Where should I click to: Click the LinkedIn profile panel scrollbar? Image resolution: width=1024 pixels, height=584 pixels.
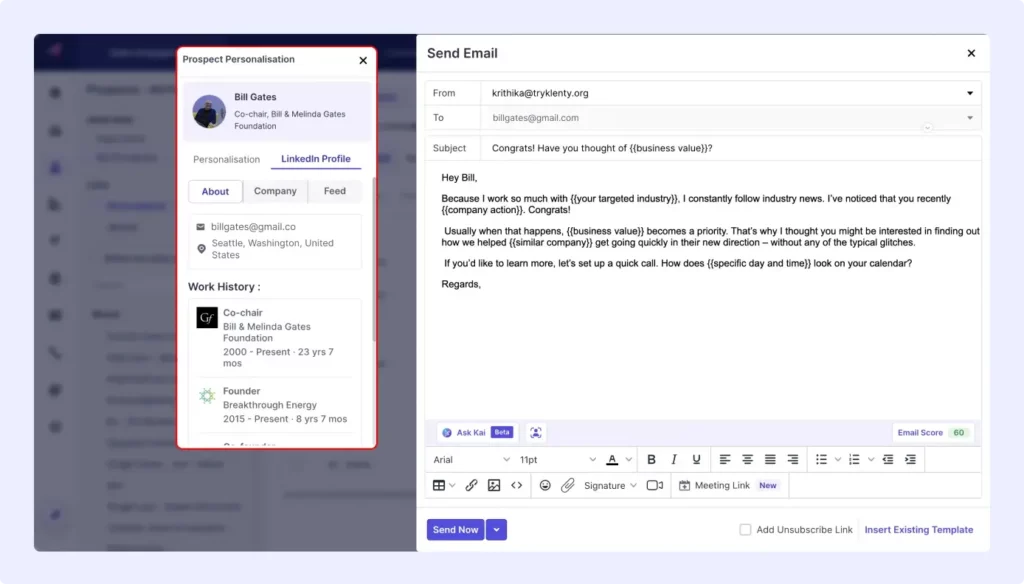[x=374, y=259]
